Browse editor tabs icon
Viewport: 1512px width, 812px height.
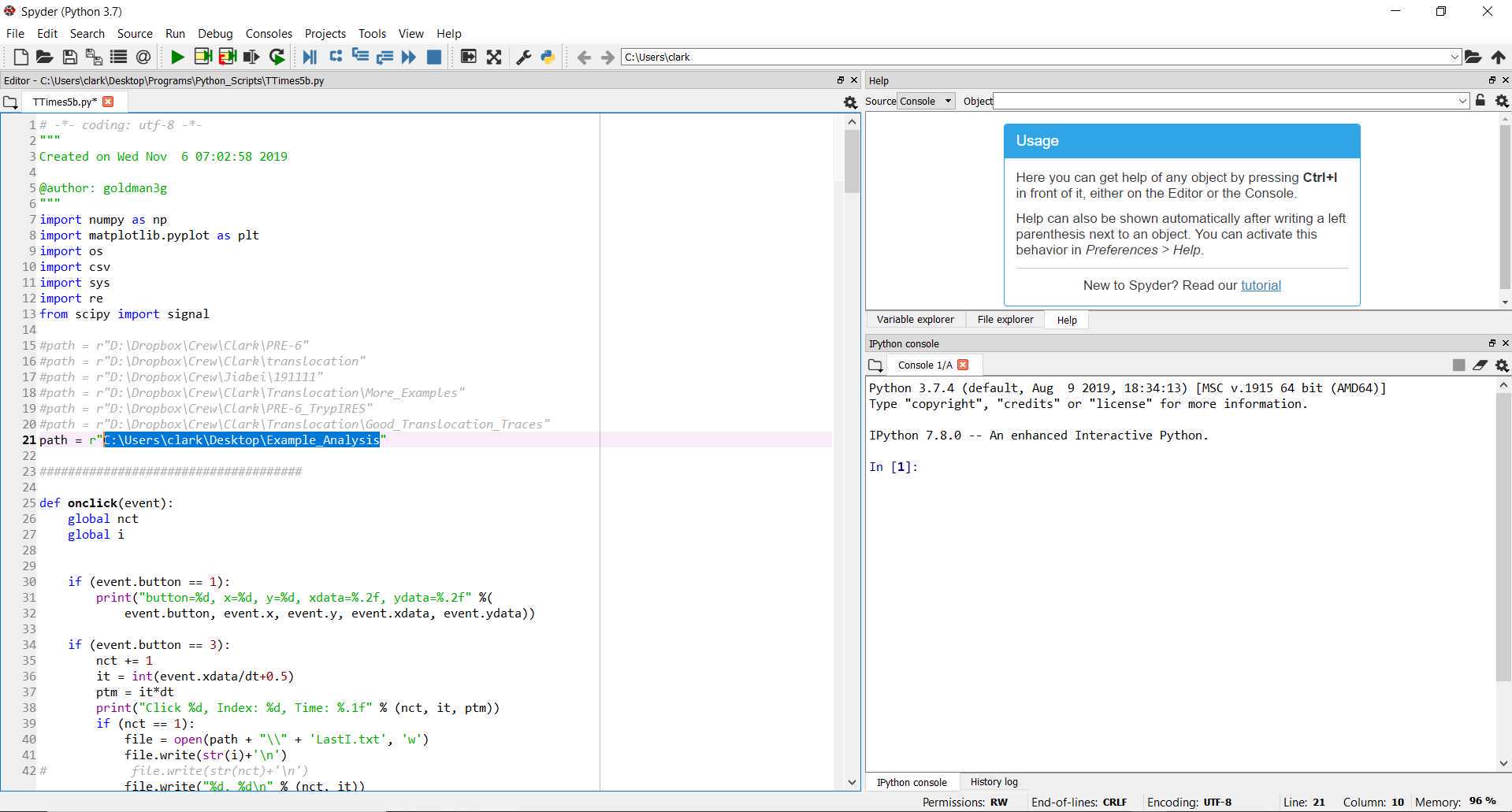coord(10,102)
